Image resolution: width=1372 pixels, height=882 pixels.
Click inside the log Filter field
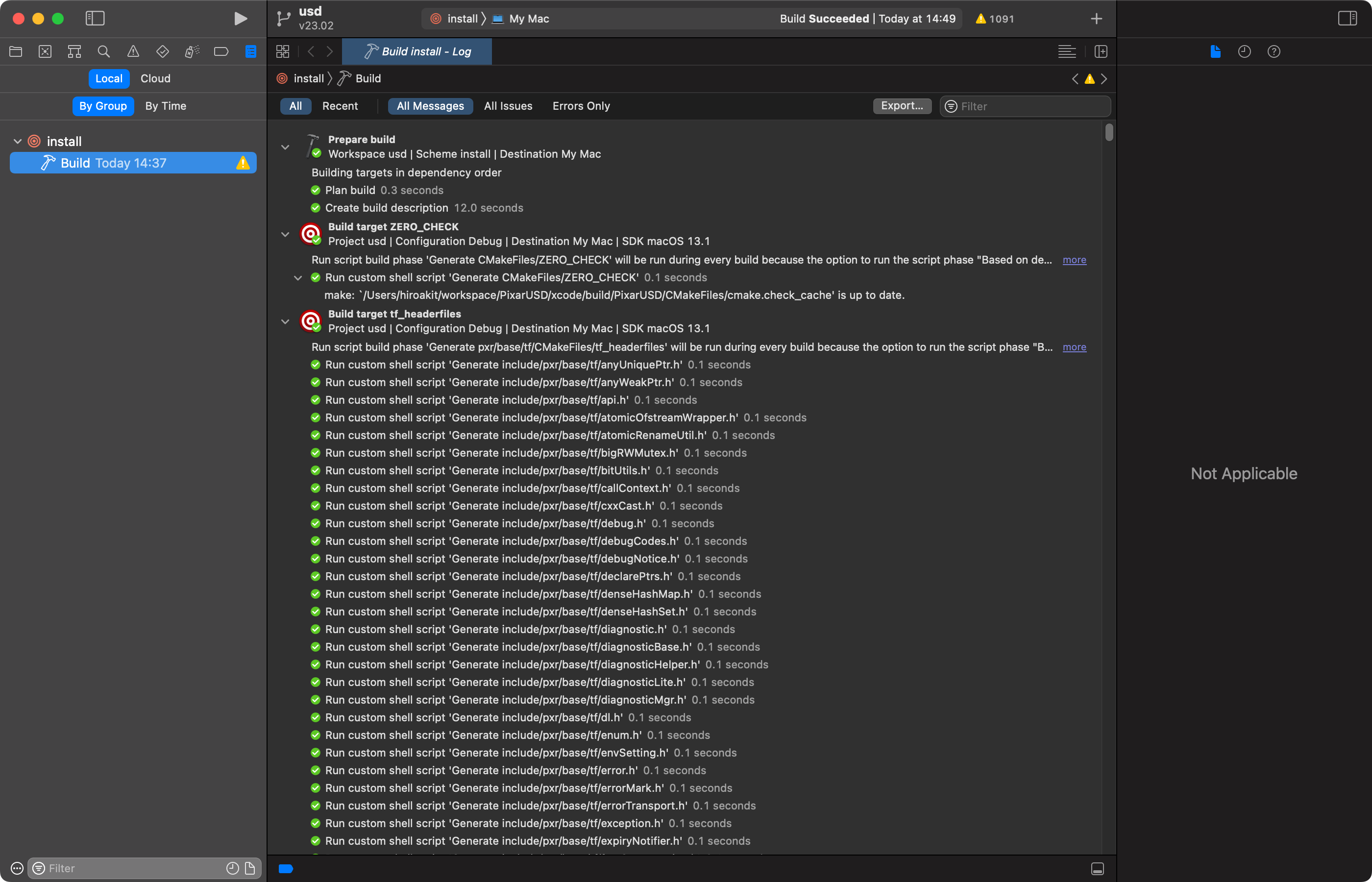(1025, 106)
